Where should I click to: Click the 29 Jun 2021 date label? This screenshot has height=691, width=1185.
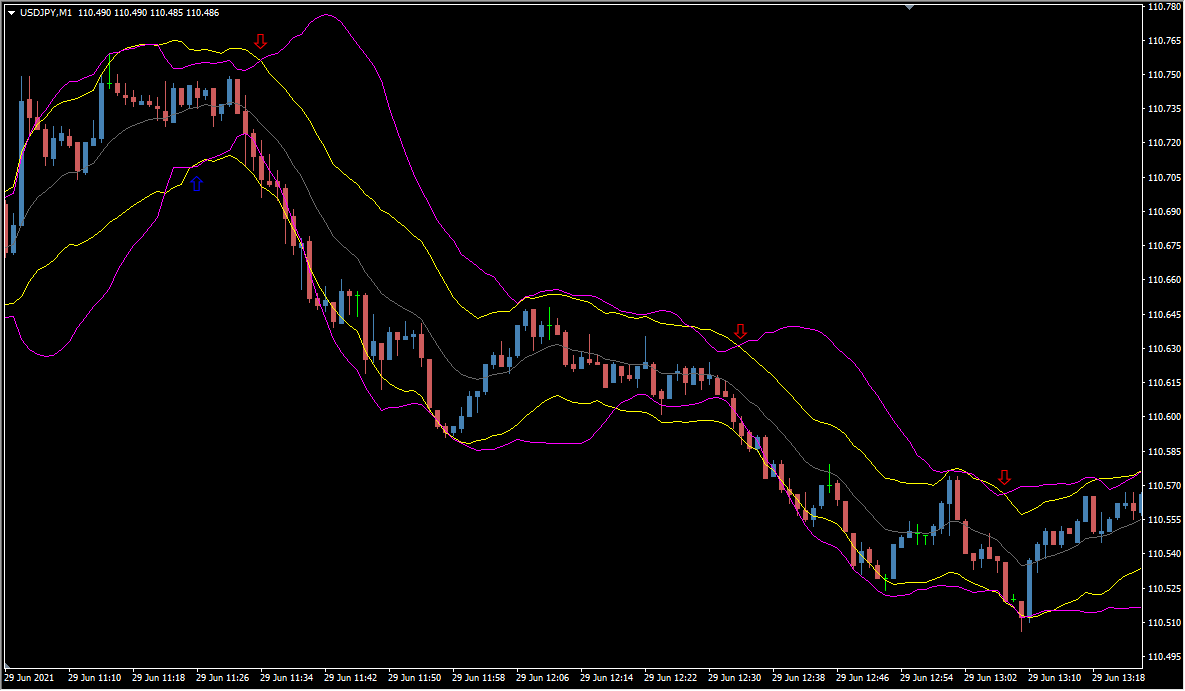tap(29, 677)
